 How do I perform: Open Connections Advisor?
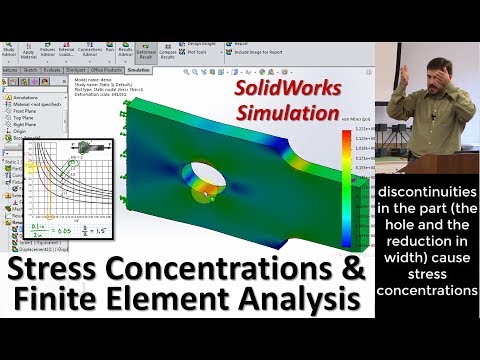[90, 49]
